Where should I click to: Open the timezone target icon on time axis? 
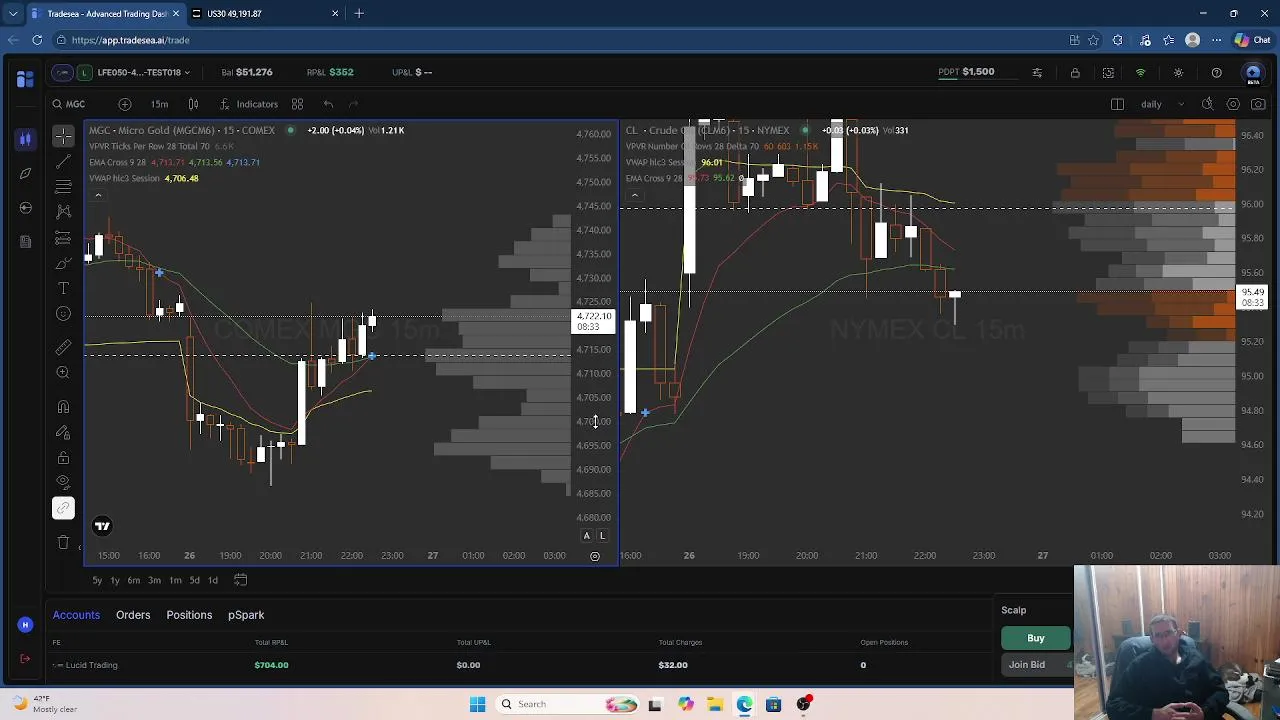595,556
